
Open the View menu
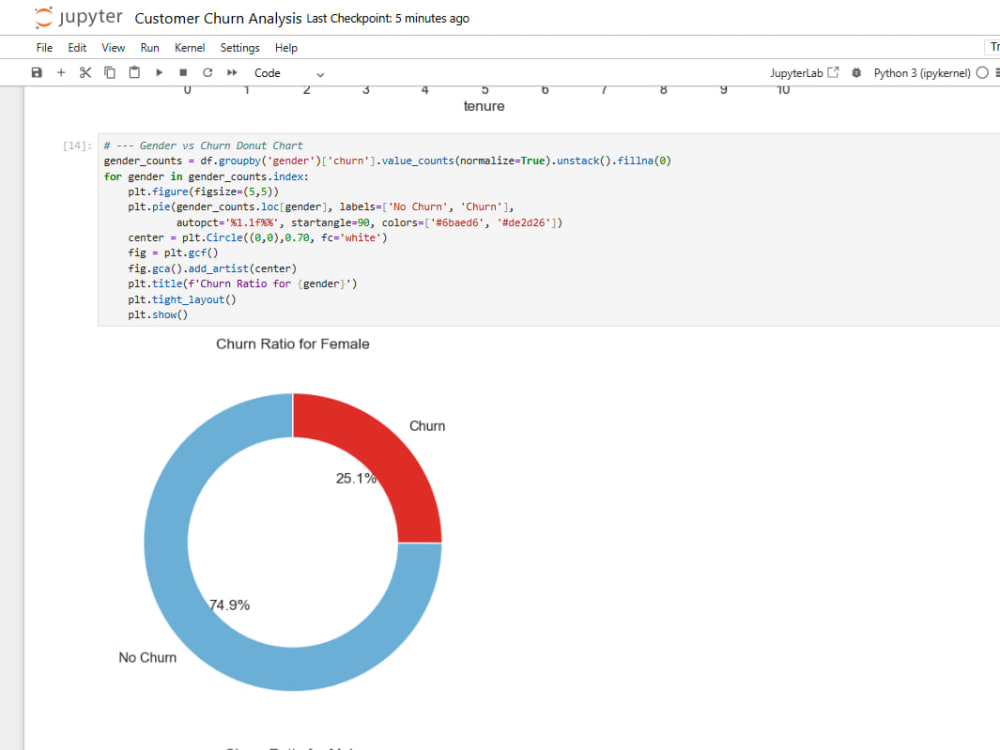tap(113, 48)
